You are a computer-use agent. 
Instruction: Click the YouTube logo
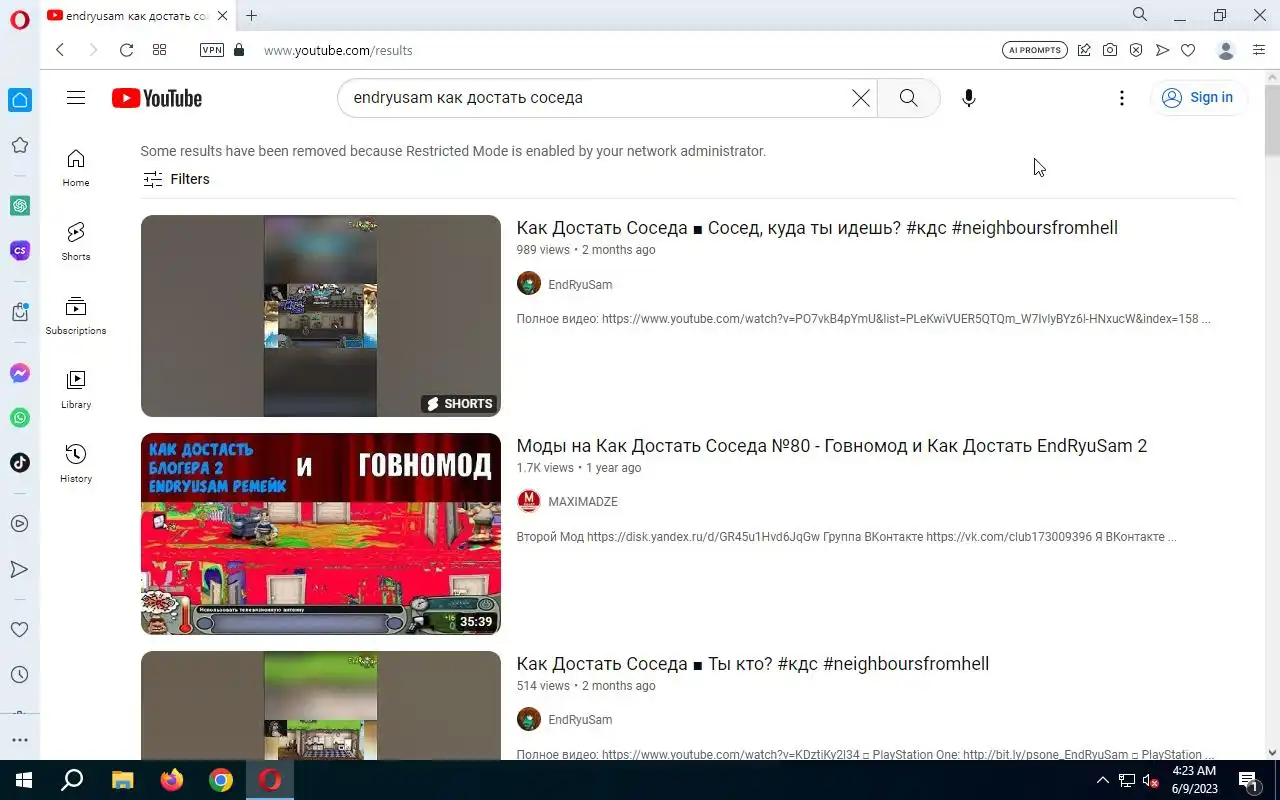[157, 98]
